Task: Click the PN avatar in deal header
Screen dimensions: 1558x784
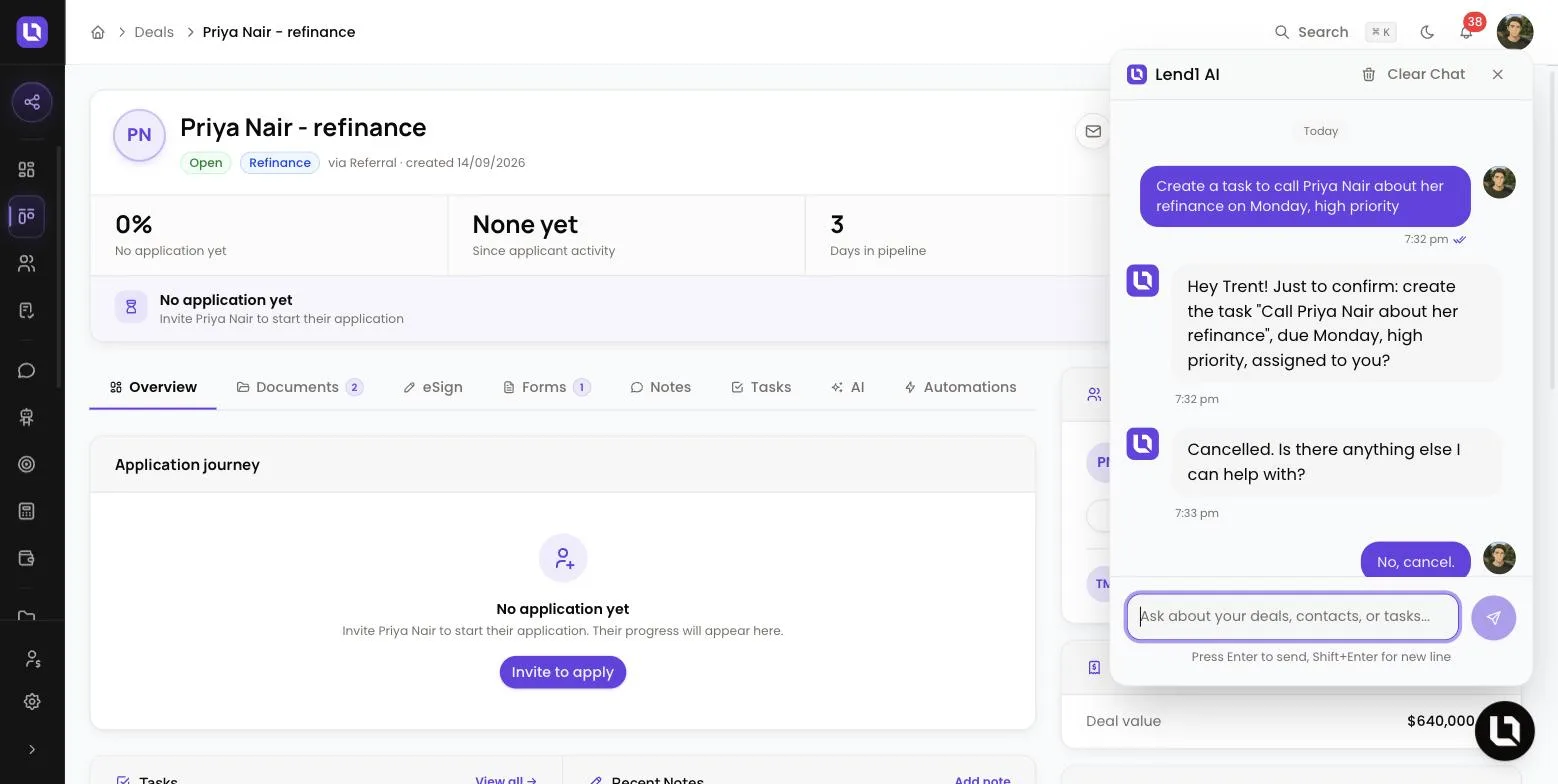Action: pos(139,135)
